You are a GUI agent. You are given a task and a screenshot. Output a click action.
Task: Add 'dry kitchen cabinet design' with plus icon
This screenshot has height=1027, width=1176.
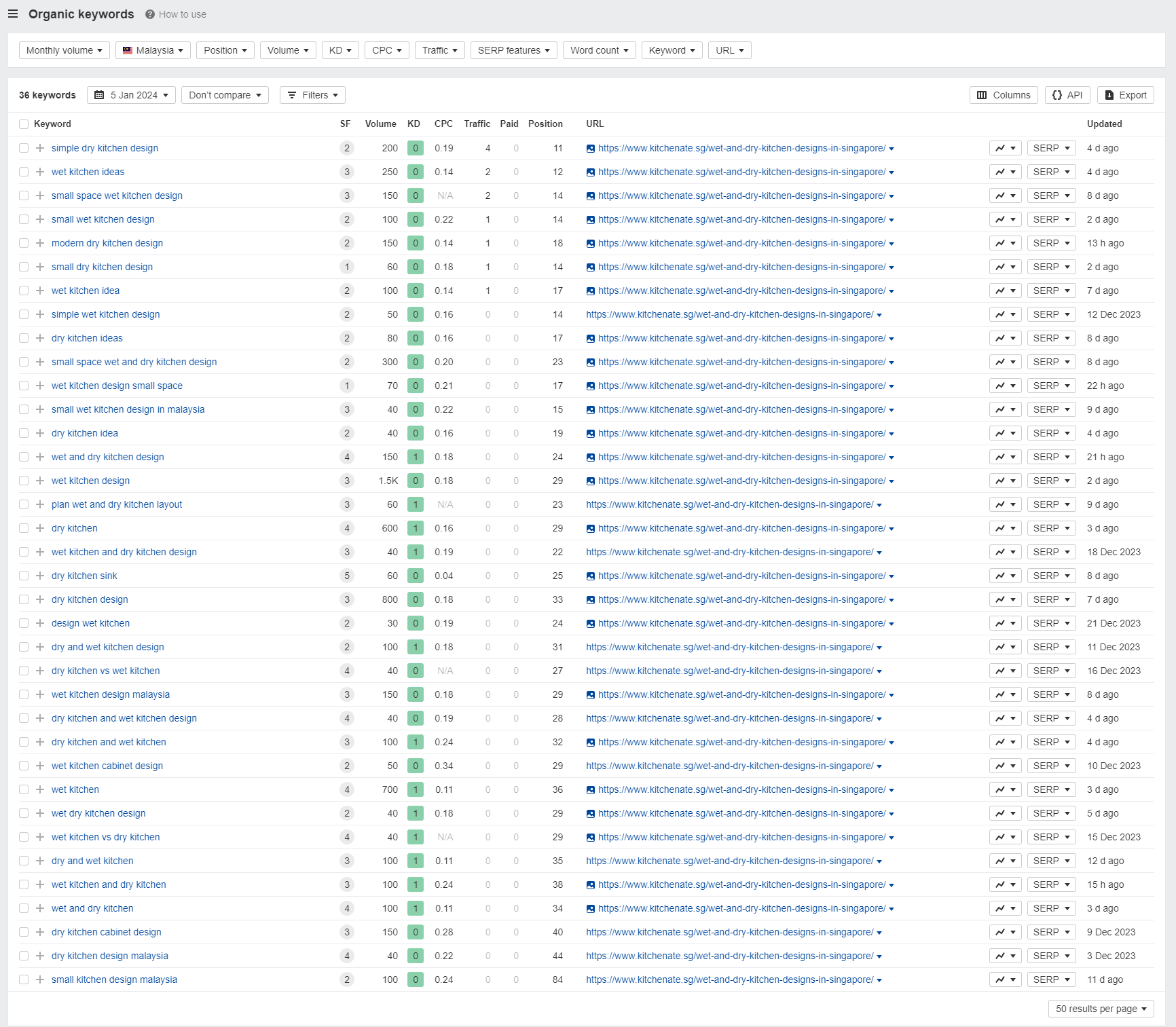(40, 932)
